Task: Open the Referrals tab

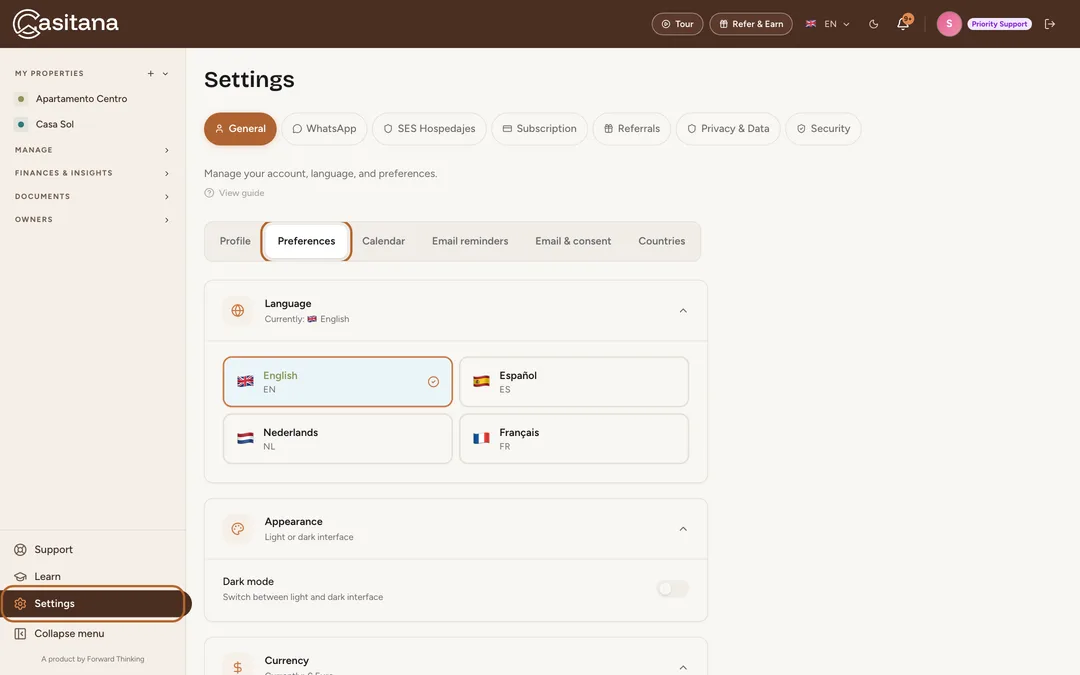Action: click(632, 129)
